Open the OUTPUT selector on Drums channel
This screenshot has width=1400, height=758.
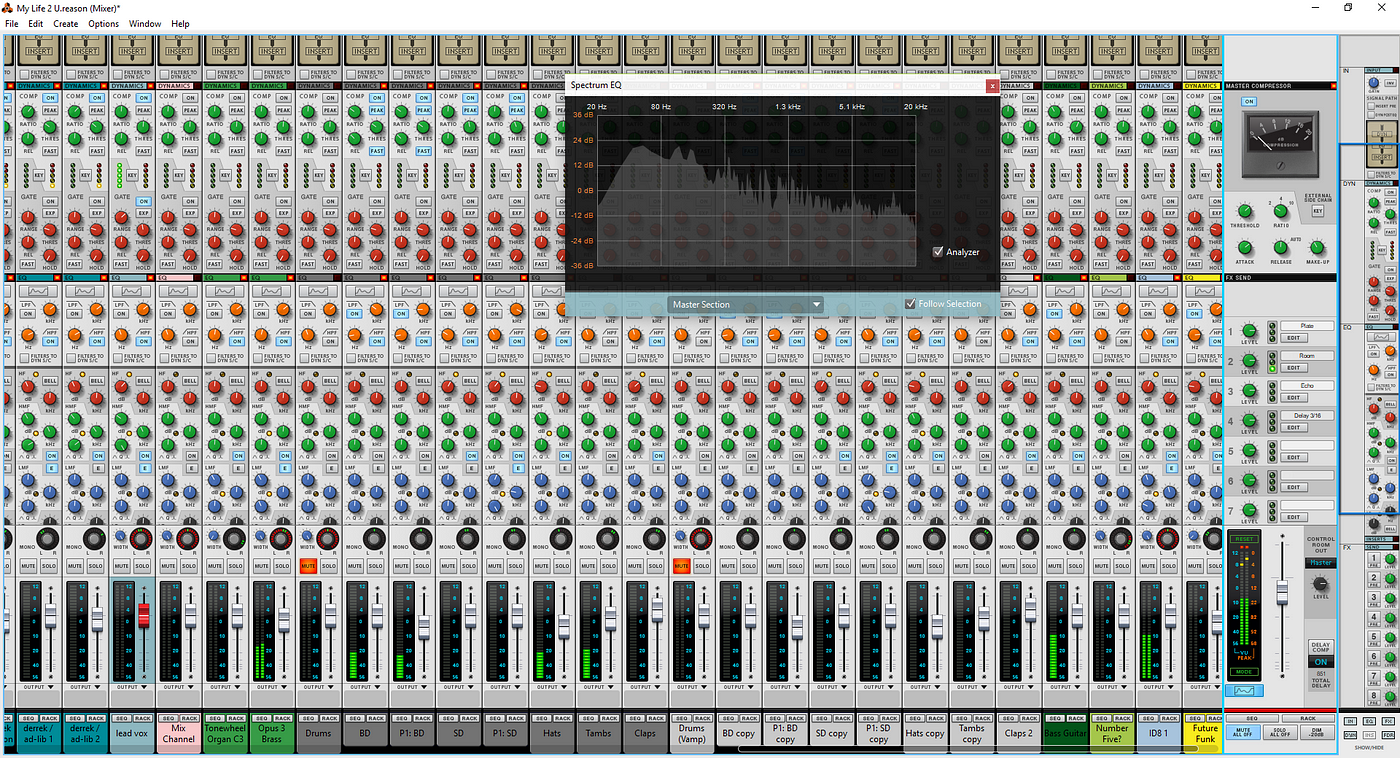[321, 687]
